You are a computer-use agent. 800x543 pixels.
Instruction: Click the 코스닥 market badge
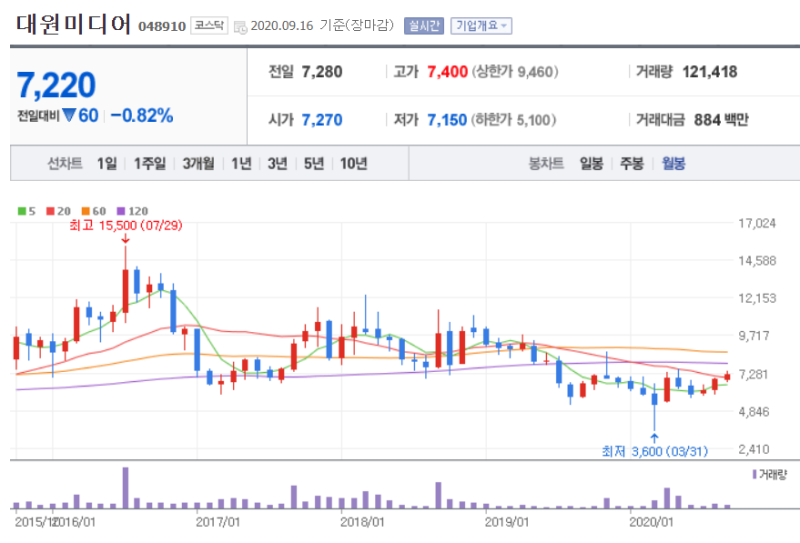coord(209,25)
